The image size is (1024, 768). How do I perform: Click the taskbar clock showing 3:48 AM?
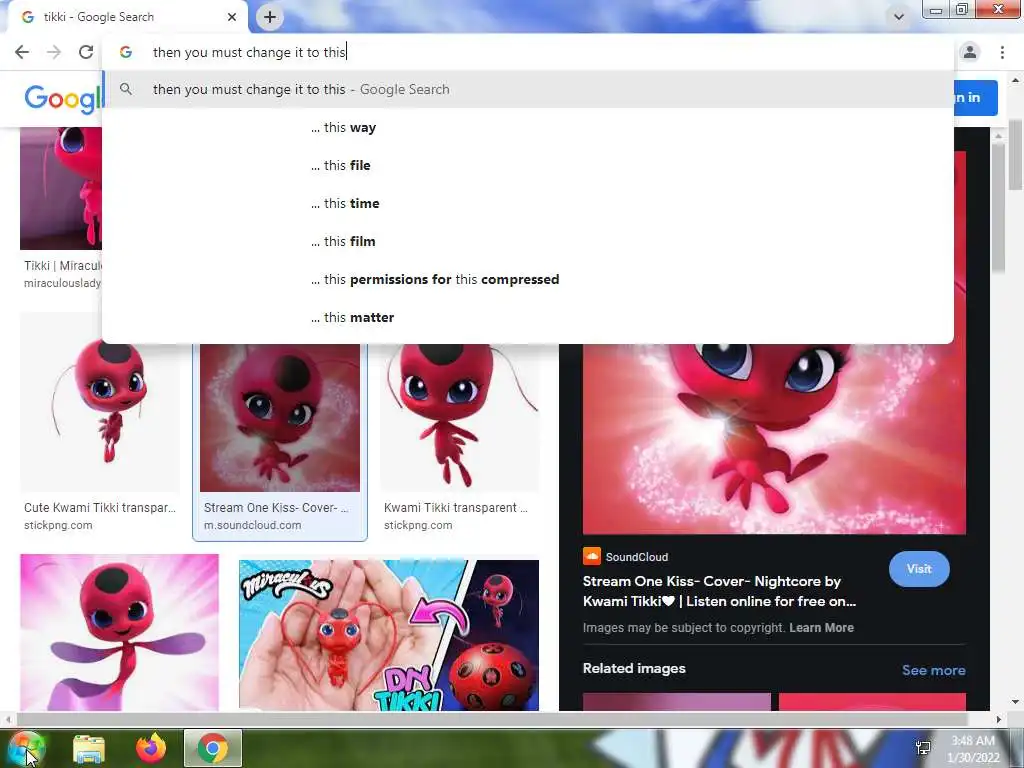tap(974, 749)
